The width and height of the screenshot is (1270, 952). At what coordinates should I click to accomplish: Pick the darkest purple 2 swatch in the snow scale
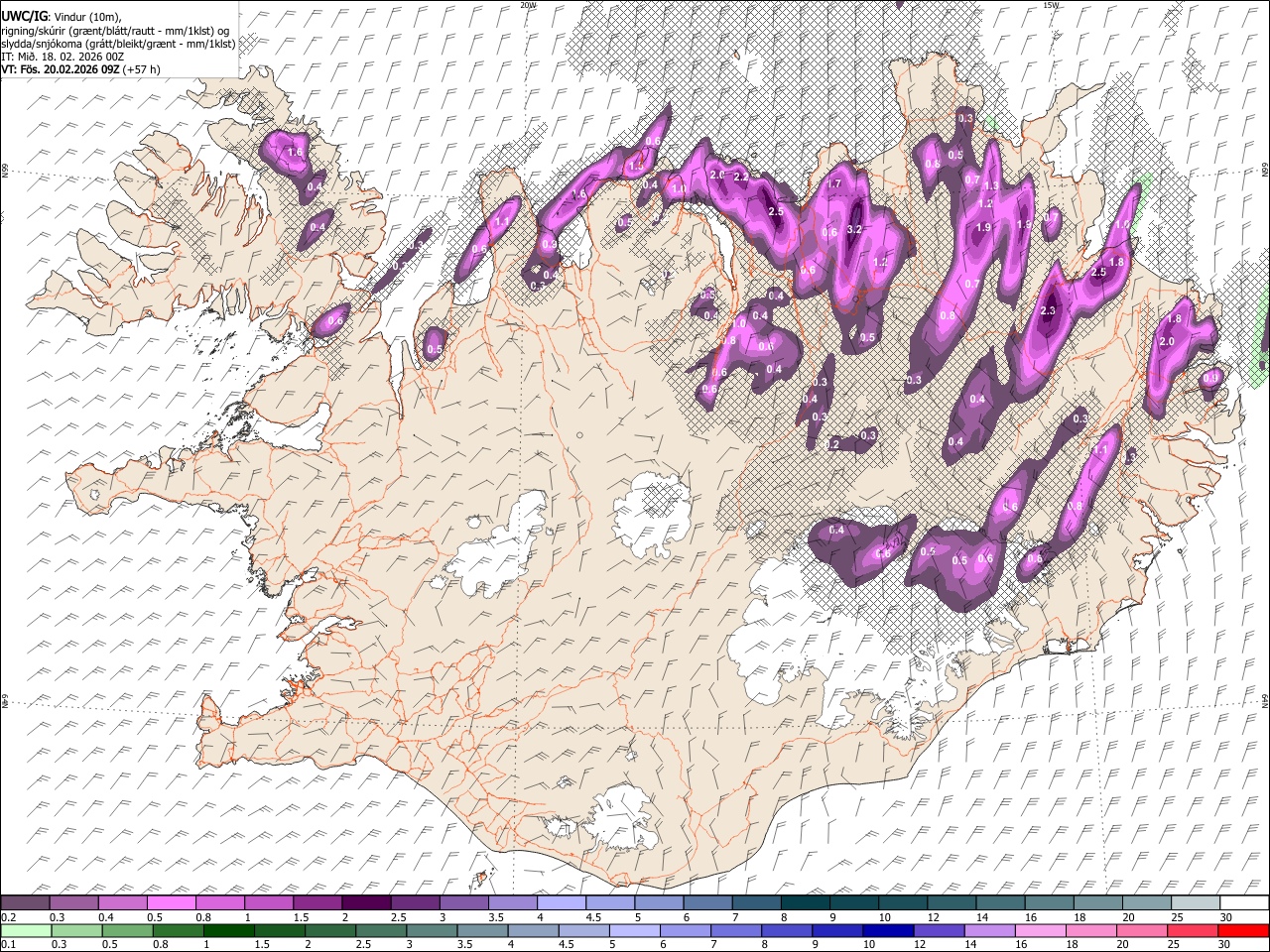[x=365, y=903]
